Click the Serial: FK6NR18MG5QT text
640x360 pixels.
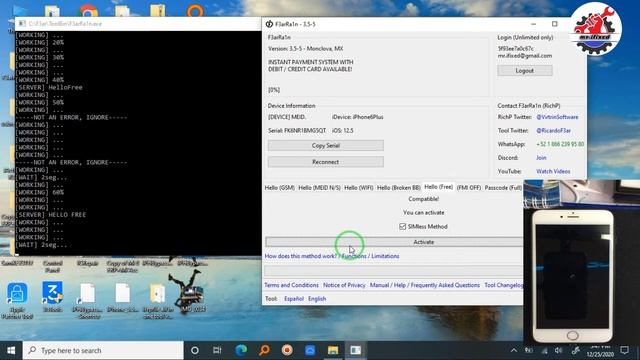tap(297, 130)
